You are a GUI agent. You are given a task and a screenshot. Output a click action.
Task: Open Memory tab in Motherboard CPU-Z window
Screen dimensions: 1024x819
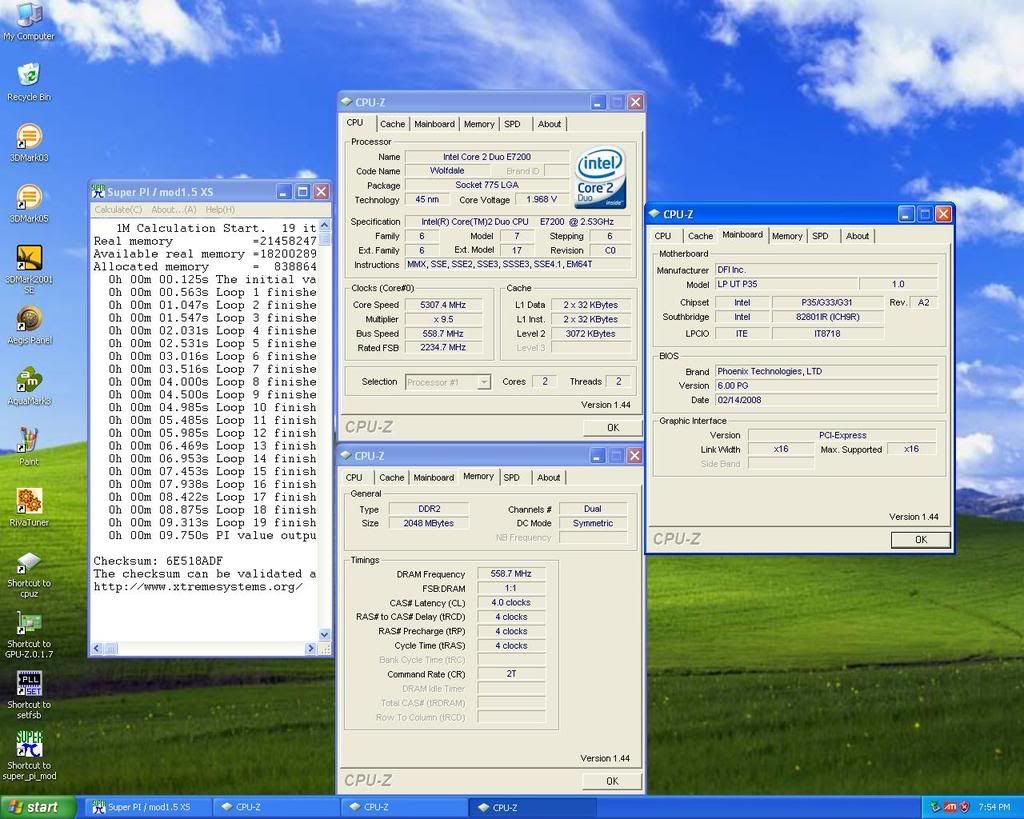(787, 236)
